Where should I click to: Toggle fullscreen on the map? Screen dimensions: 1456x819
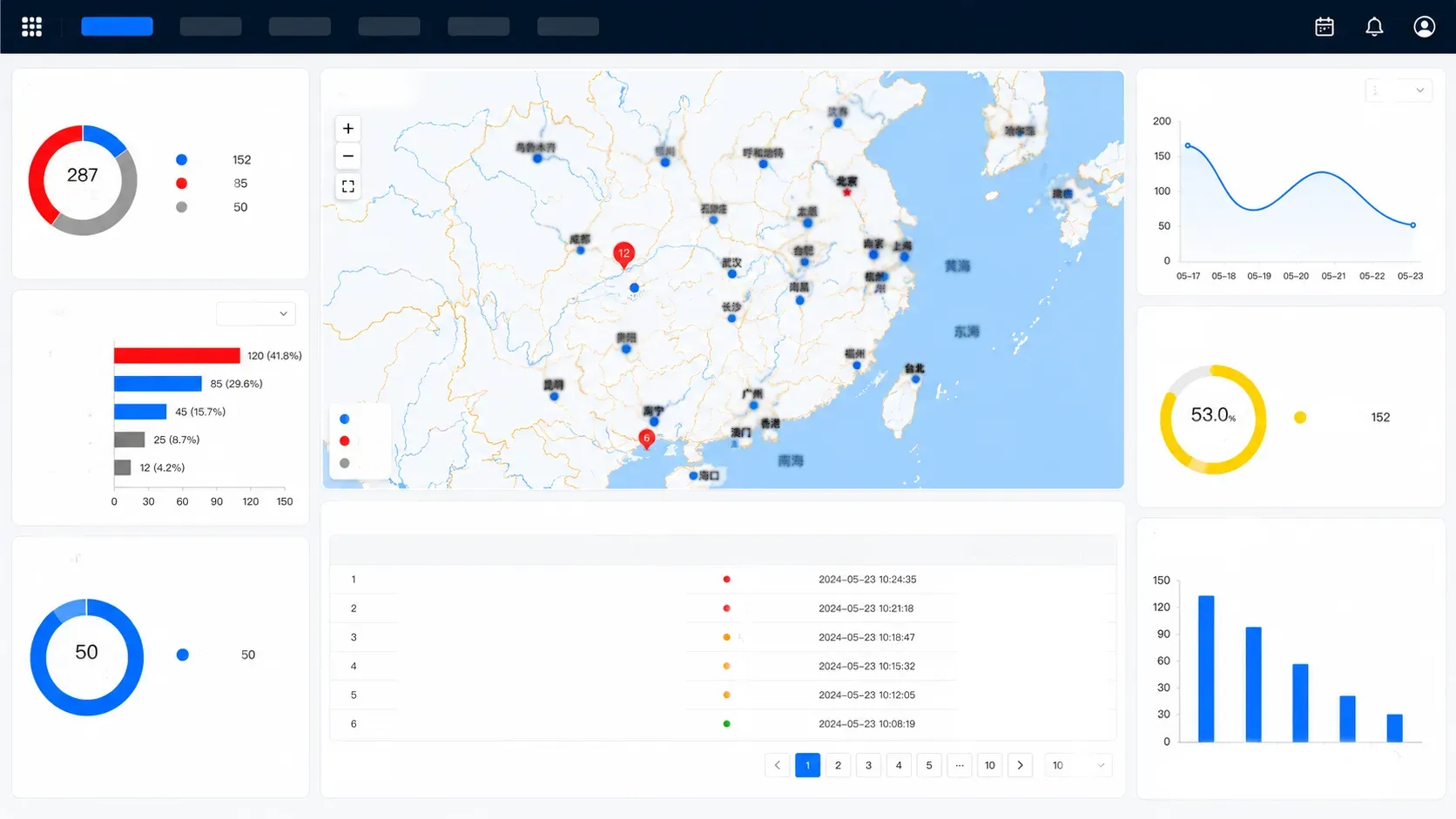(x=348, y=186)
